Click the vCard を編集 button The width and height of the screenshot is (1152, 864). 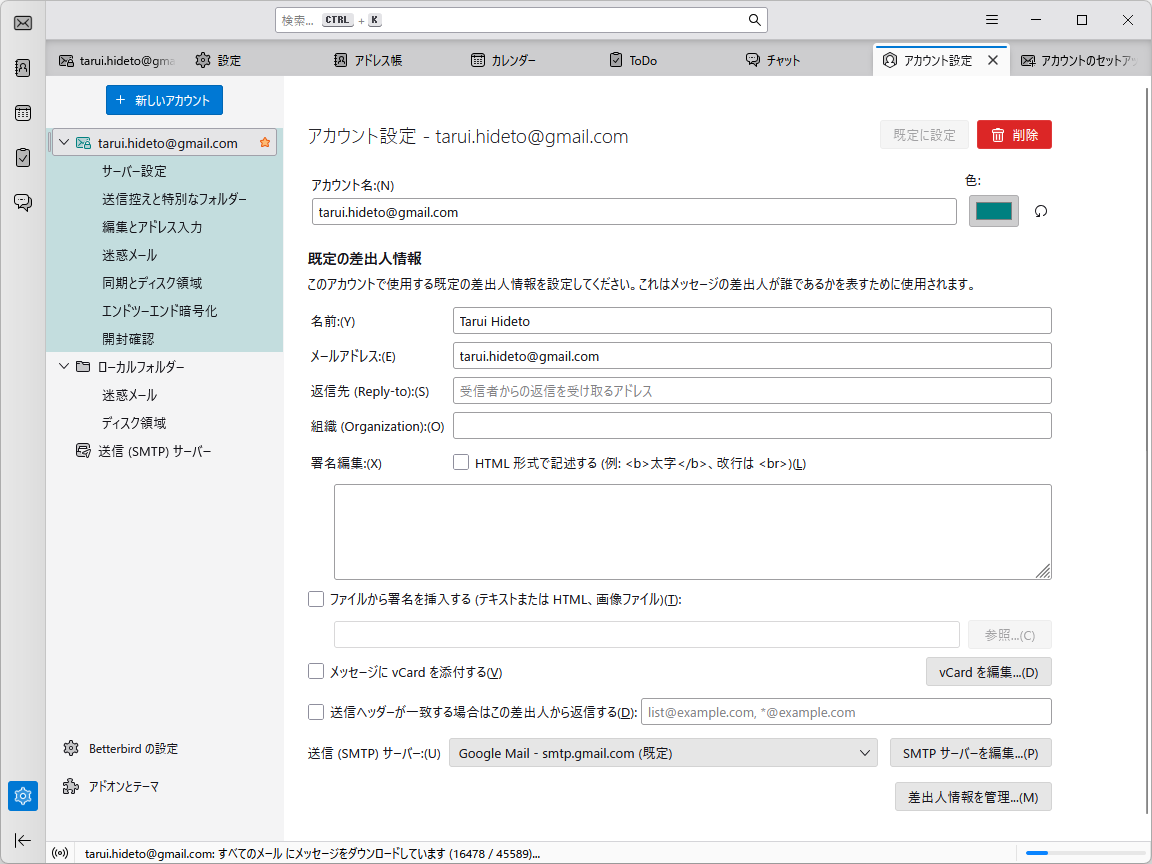click(988, 672)
